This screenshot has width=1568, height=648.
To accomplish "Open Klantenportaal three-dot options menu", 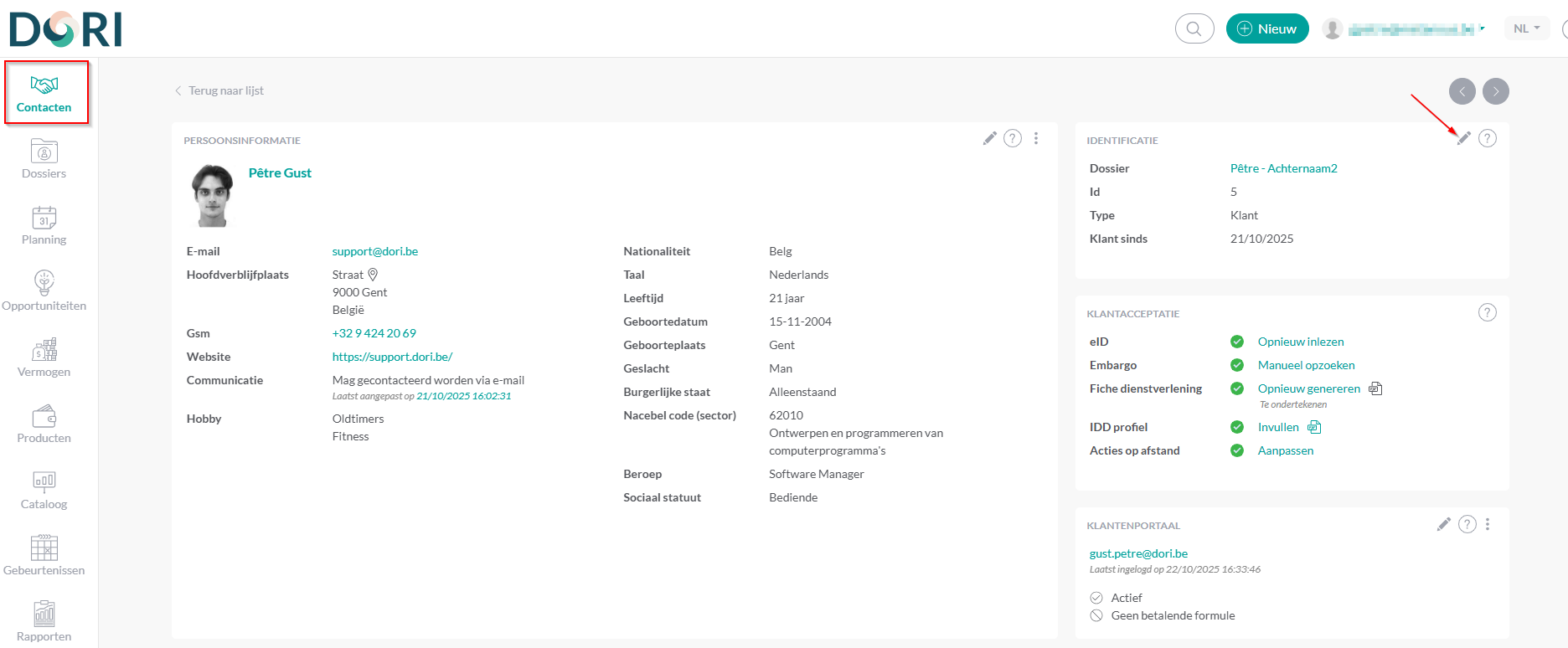I will point(1488,524).
